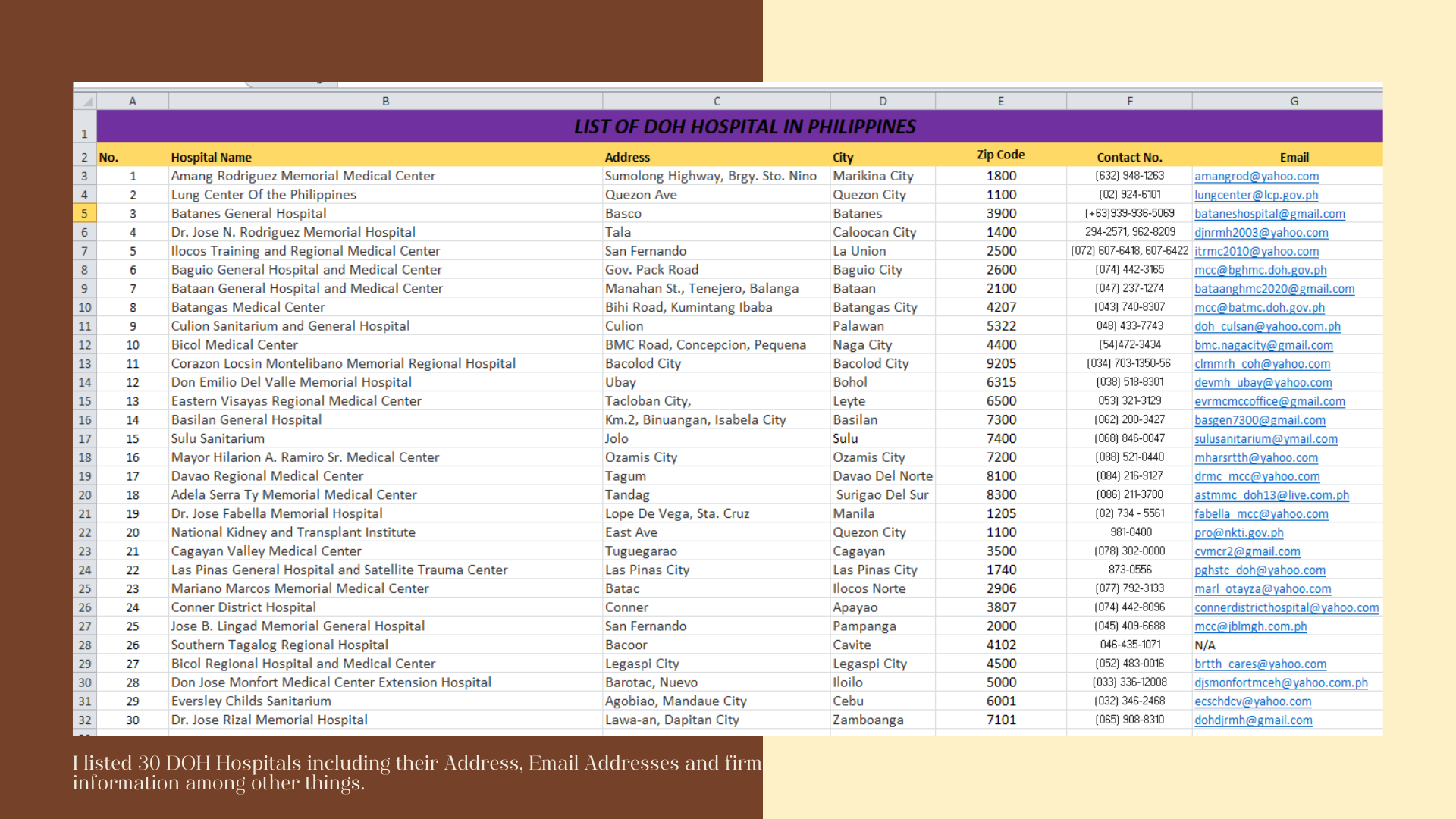
Task: Select highlighted row 5 header
Action: (x=84, y=214)
